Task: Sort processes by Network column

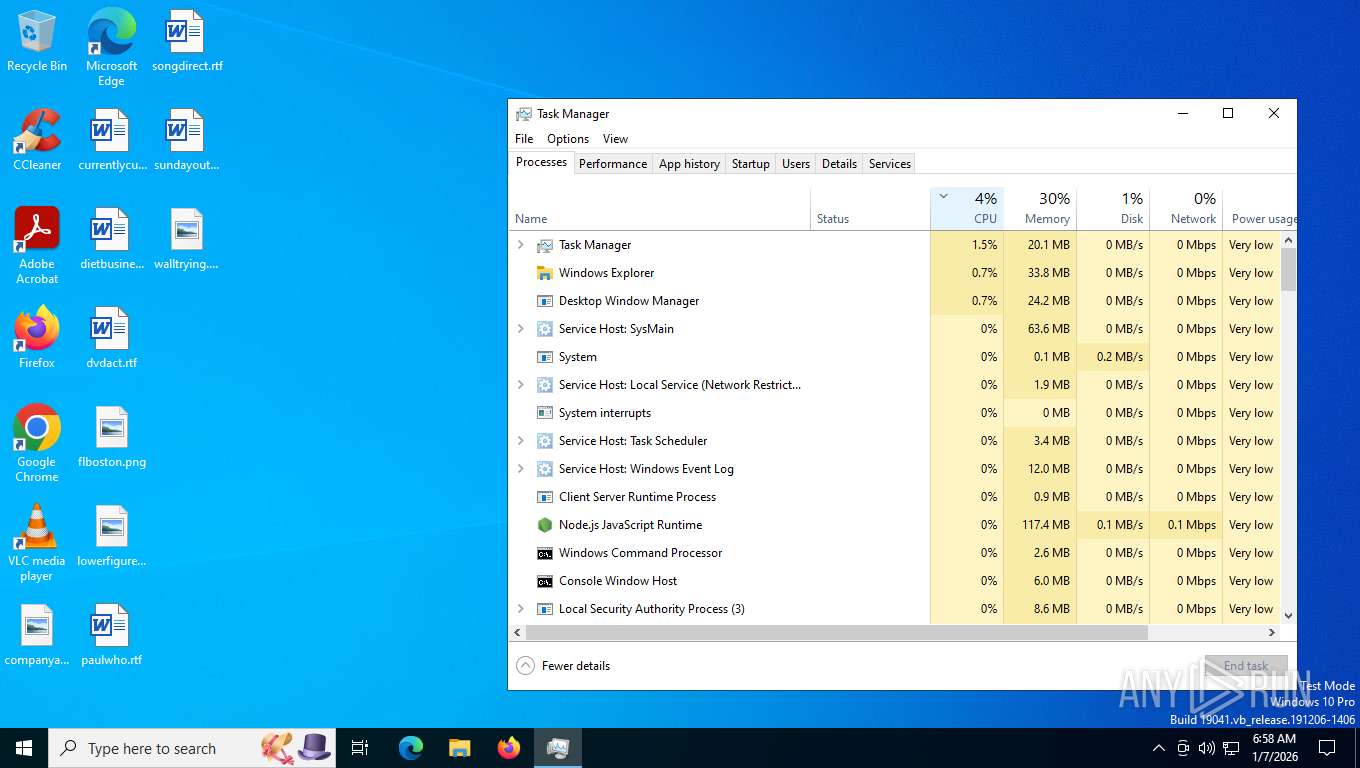Action: tap(1186, 209)
